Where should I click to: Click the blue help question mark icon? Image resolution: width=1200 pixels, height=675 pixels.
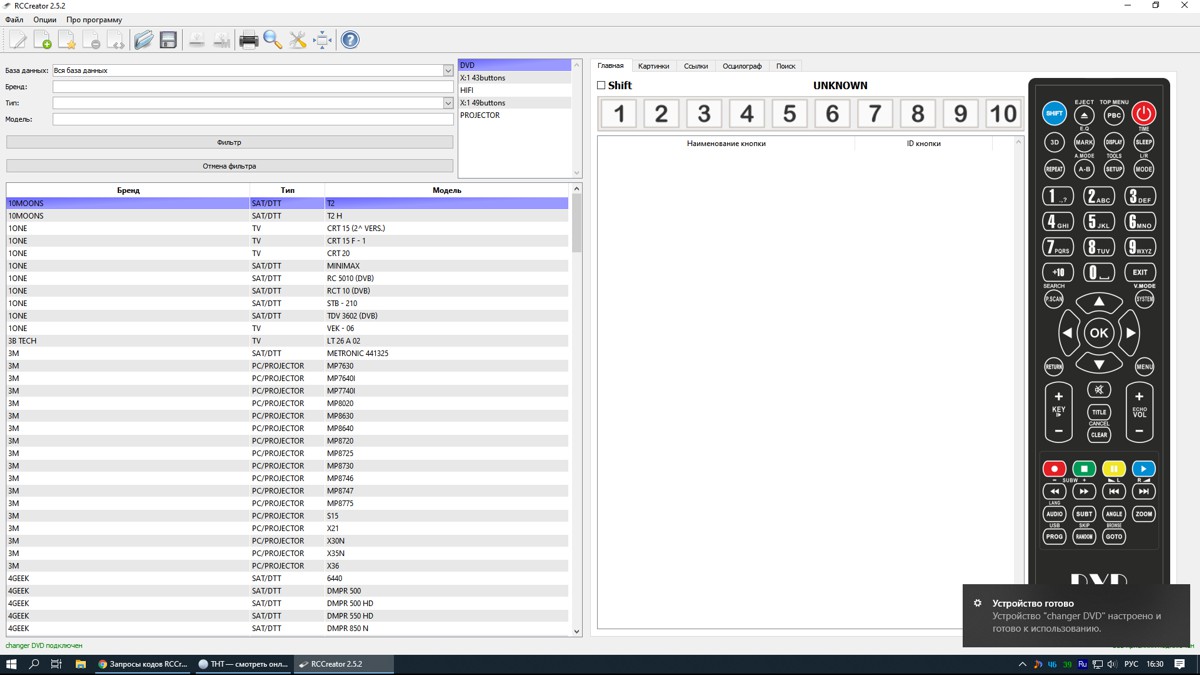350,40
